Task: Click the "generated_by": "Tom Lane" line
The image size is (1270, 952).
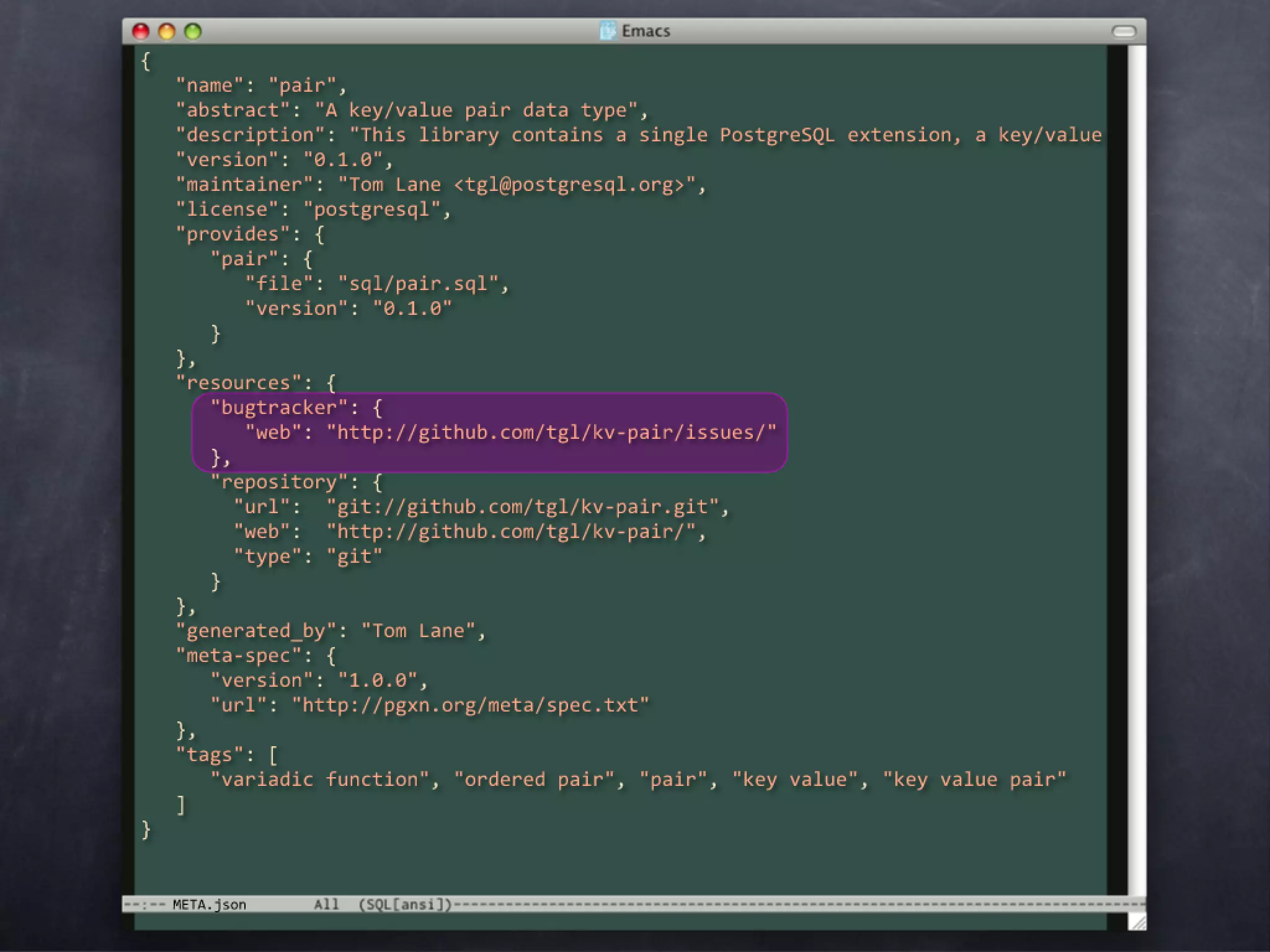Action: (331, 631)
